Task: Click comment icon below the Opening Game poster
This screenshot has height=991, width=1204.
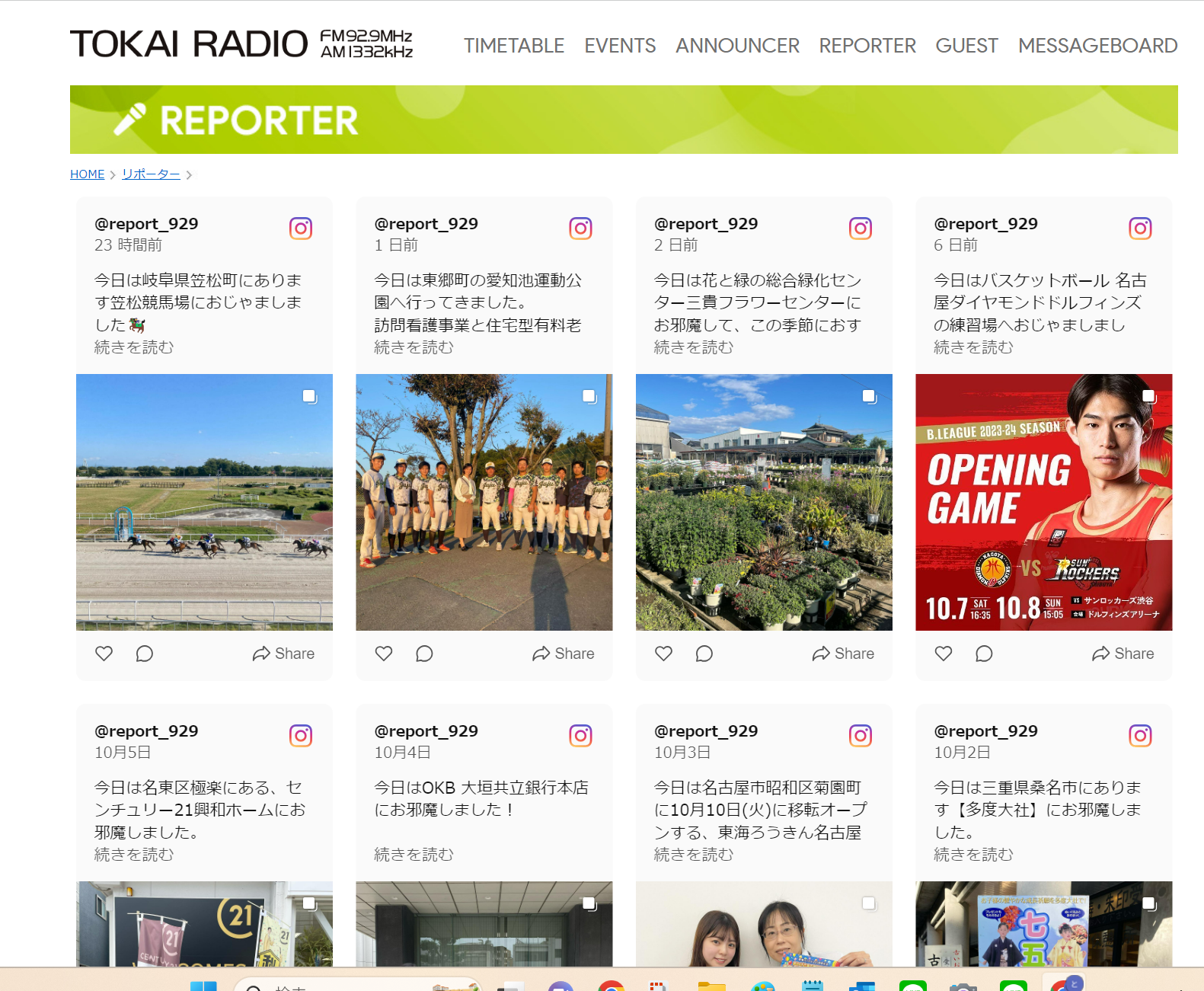Action: point(984,654)
